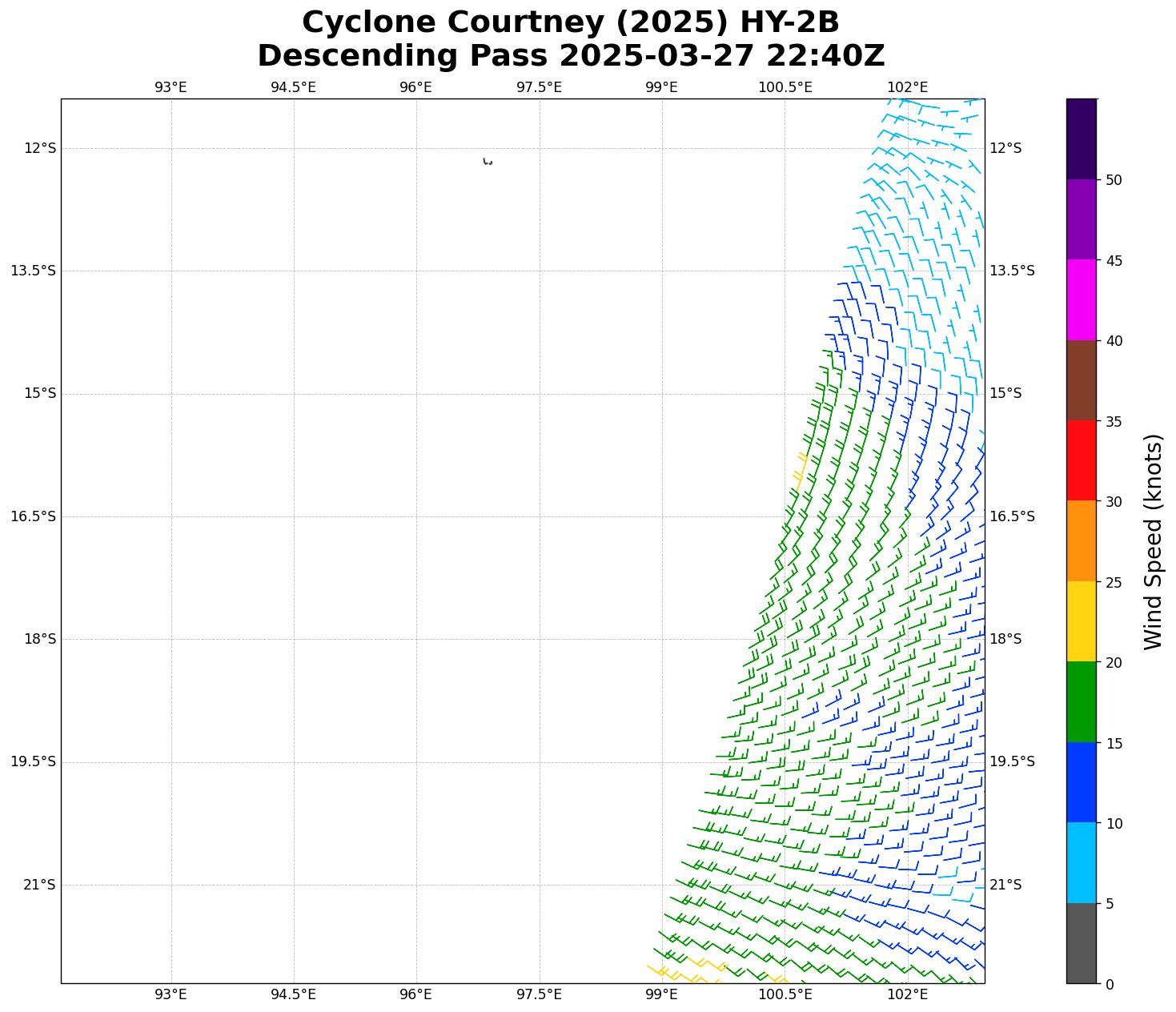Click the magenta 40–45 knots colorbar segment
This screenshot has width=1176, height=1012.
tap(1081, 299)
